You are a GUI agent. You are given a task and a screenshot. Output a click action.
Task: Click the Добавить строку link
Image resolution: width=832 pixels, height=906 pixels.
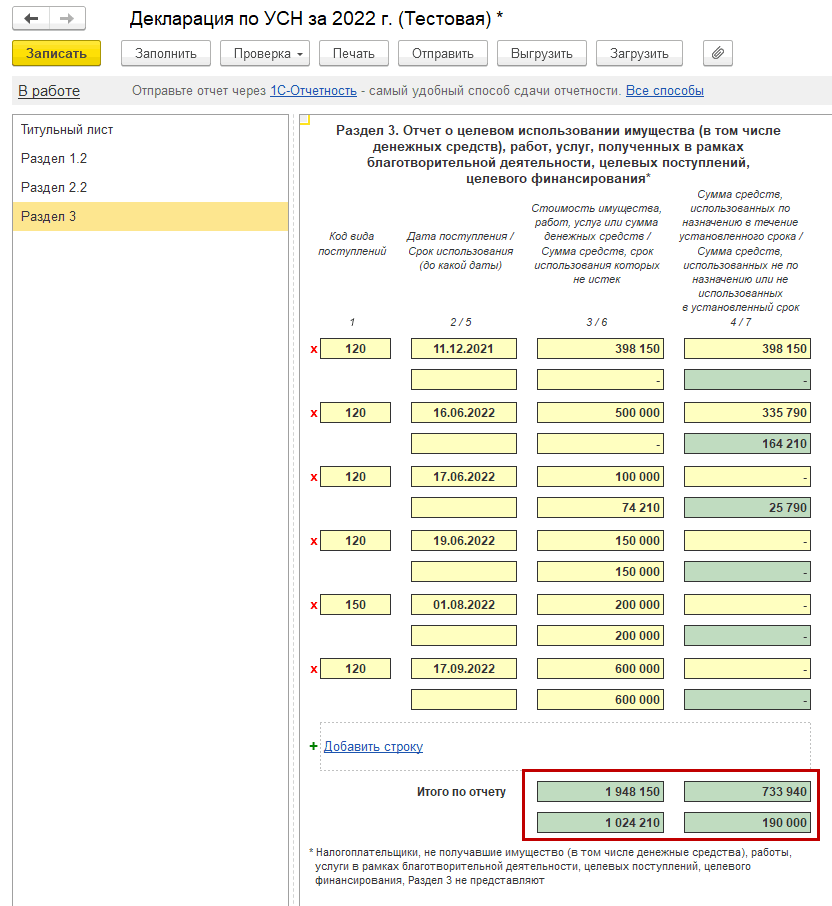pyautogui.click(x=373, y=746)
